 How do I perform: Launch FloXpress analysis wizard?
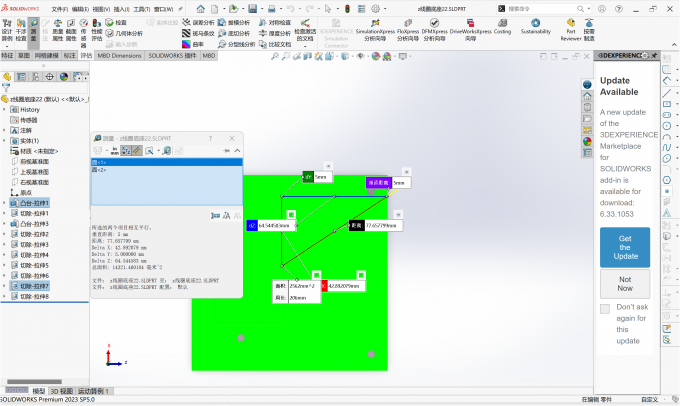[x=408, y=30]
